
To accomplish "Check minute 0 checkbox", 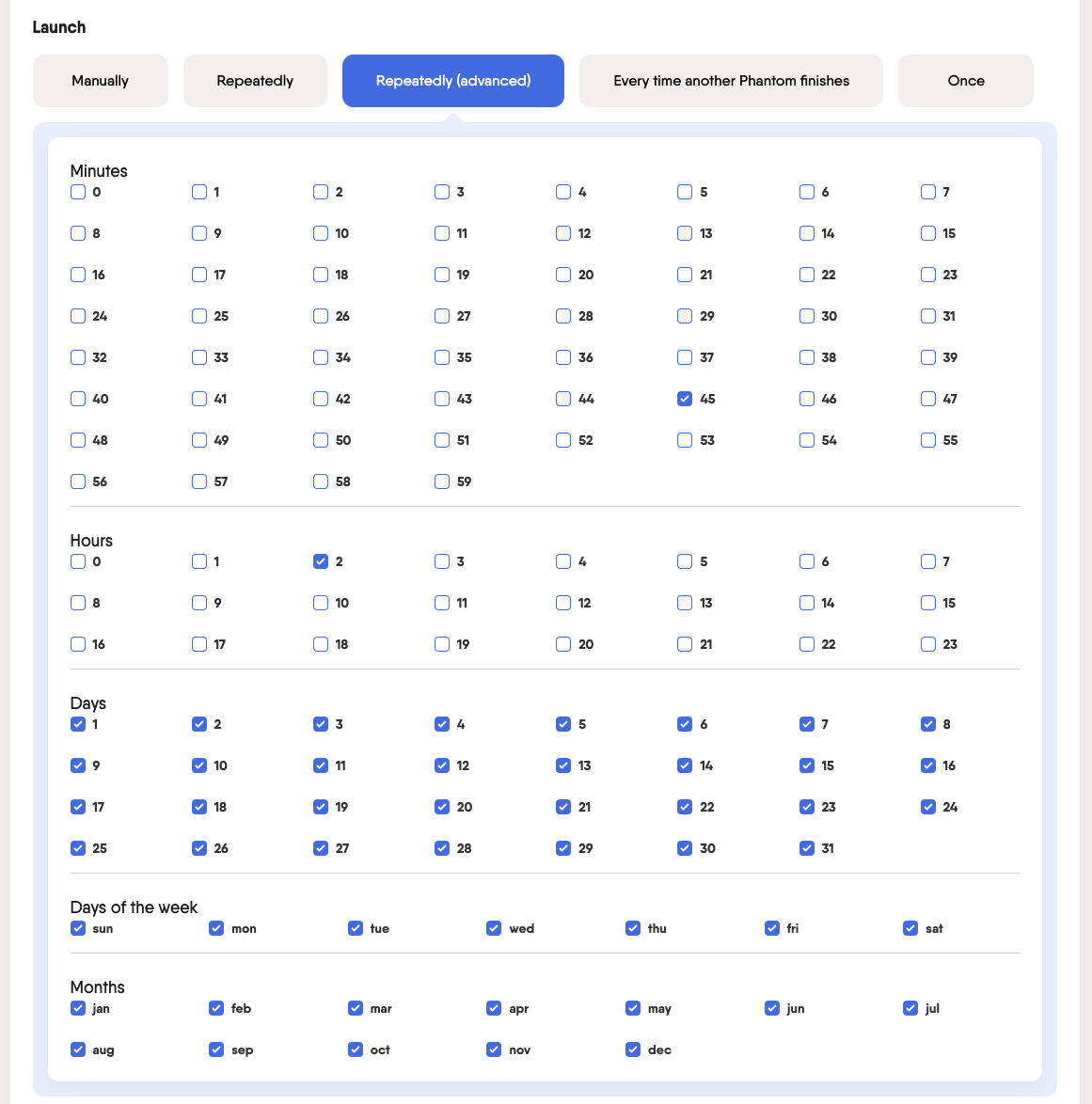I will (78, 192).
